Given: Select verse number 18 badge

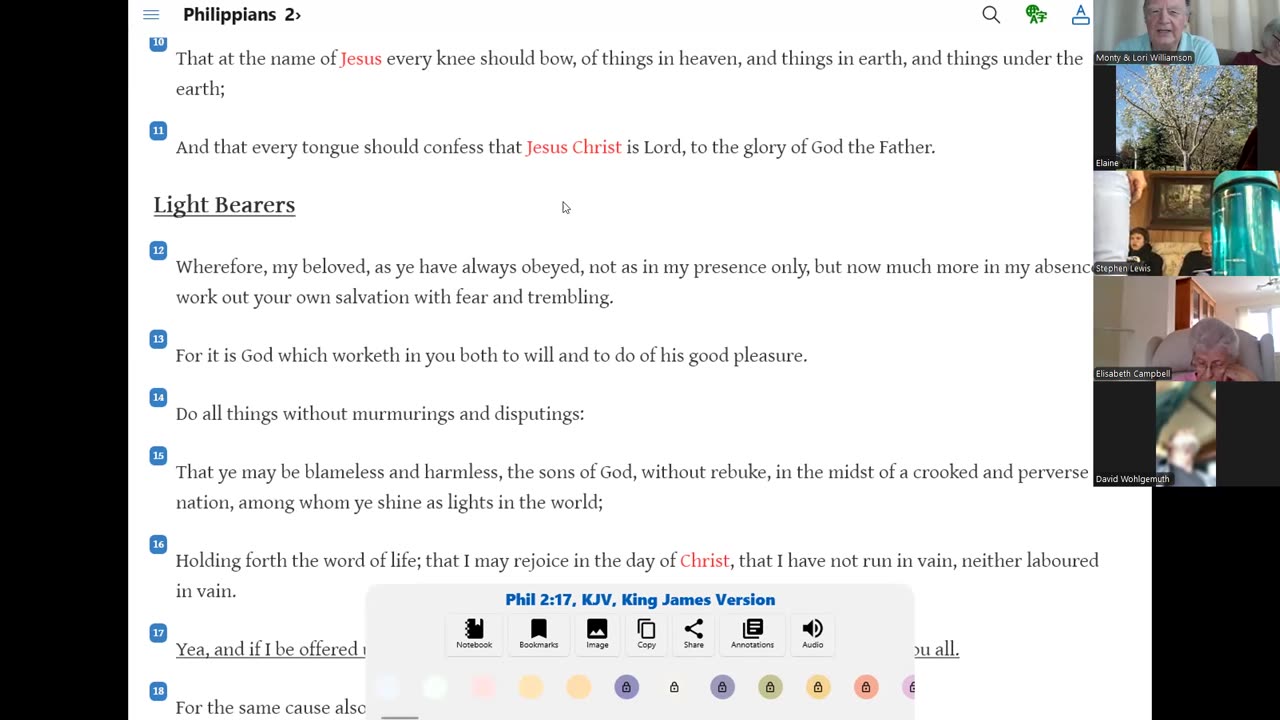Looking at the screenshot, I should coord(158,691).
